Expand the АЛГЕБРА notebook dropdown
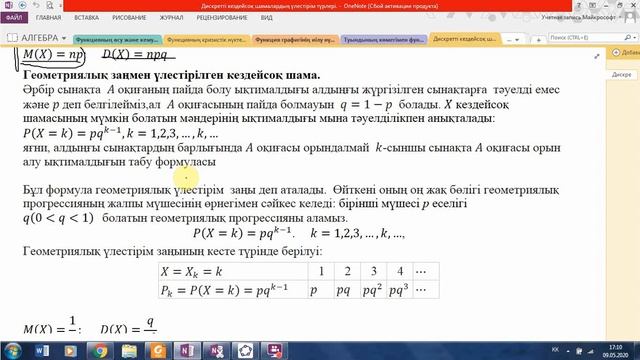Viewport: 640px width, 360px height. pos(64,38)
